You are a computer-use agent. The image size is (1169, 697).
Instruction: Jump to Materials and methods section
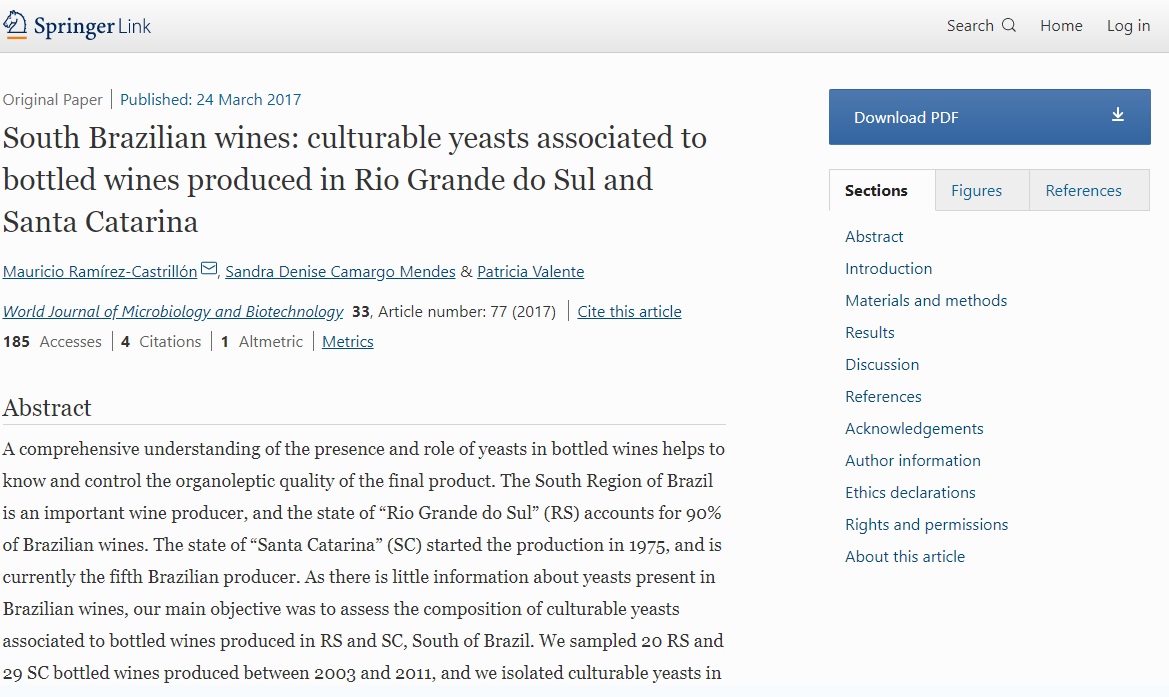click(x=926, y=301)
